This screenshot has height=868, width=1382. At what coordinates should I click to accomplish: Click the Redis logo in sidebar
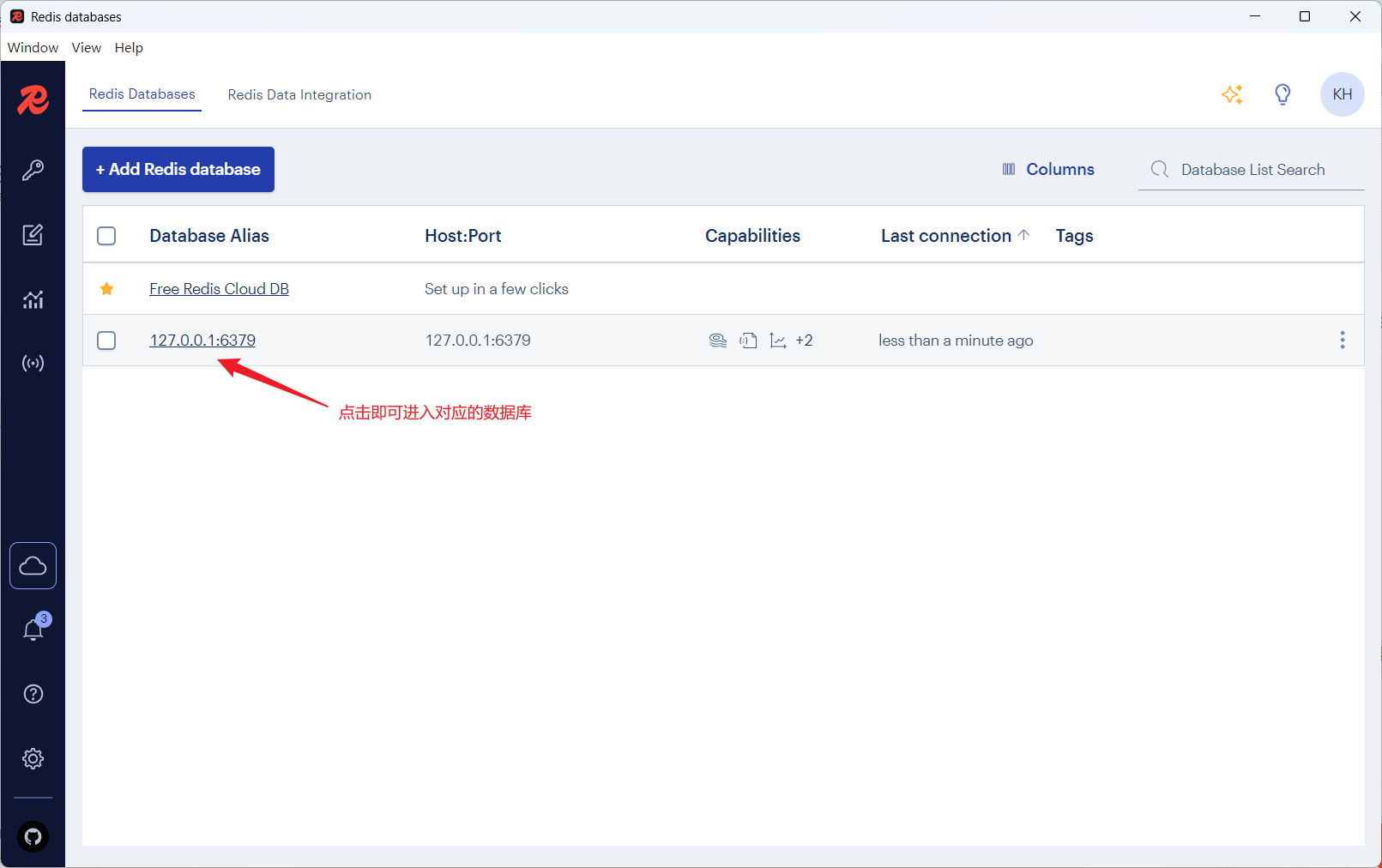[33, 100]
